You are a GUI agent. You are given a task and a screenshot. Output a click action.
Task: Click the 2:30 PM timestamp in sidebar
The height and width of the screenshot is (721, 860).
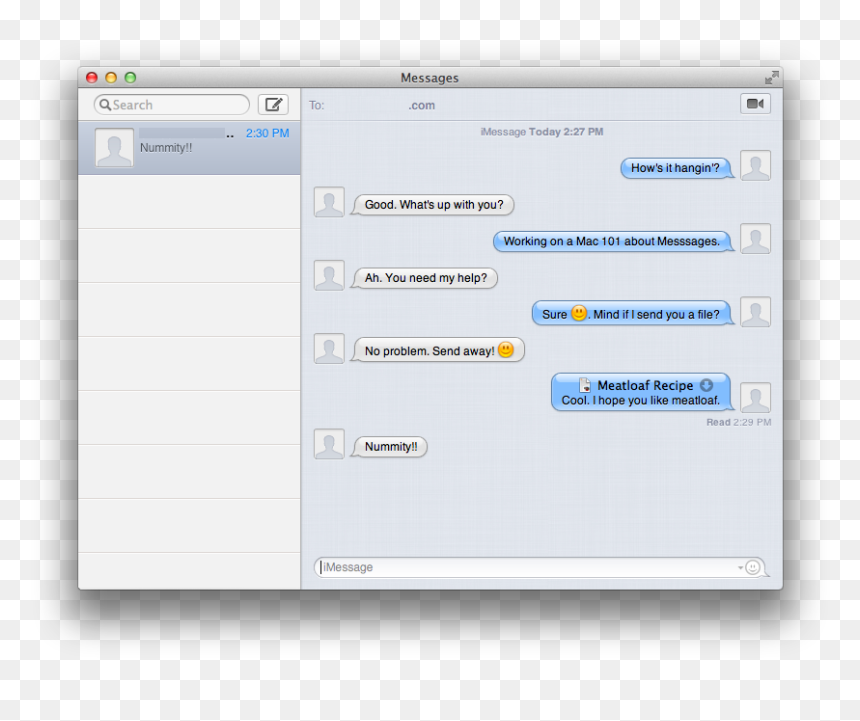[267, 133]
